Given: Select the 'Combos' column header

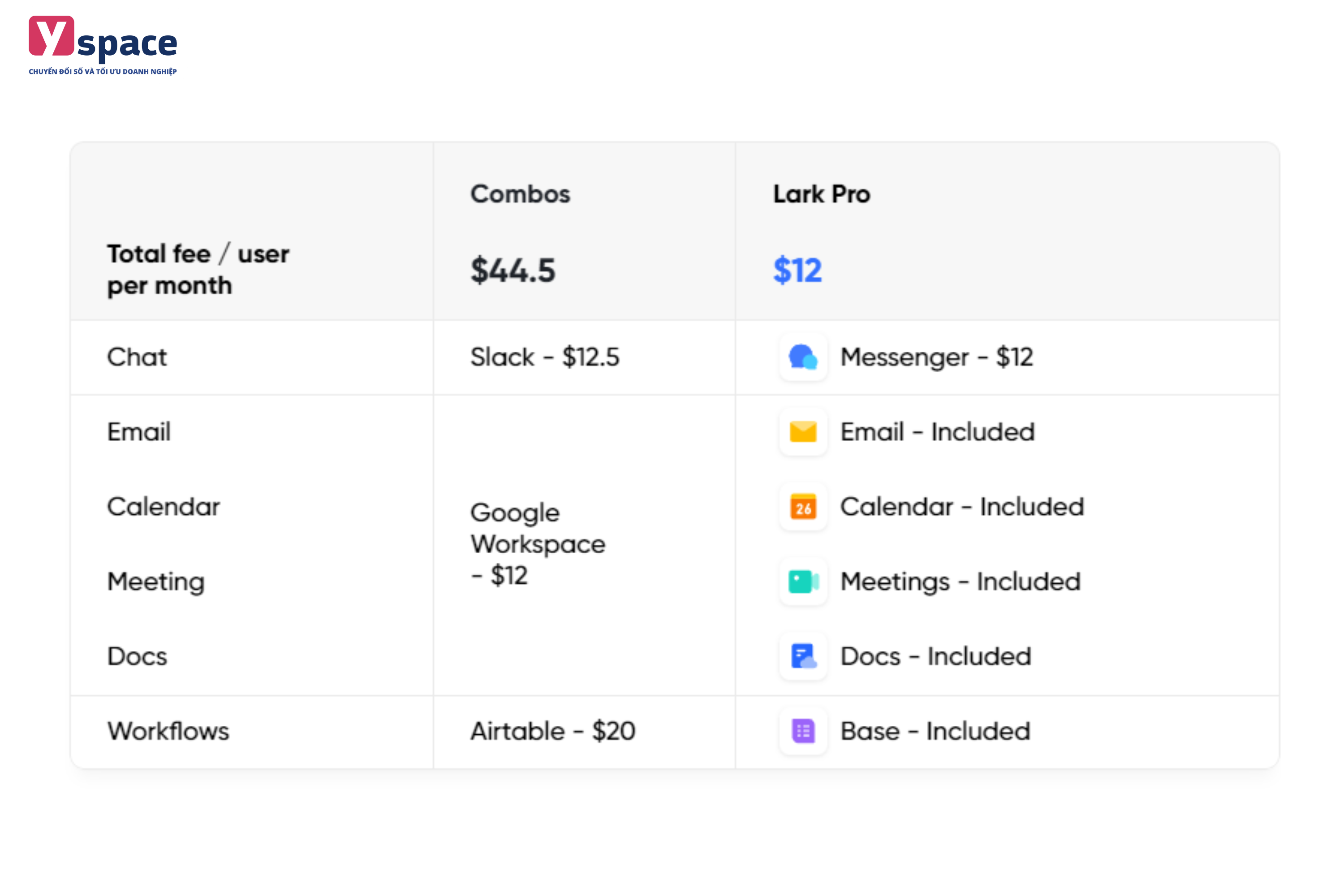Looking at the screenshot, I should [520, 194].
